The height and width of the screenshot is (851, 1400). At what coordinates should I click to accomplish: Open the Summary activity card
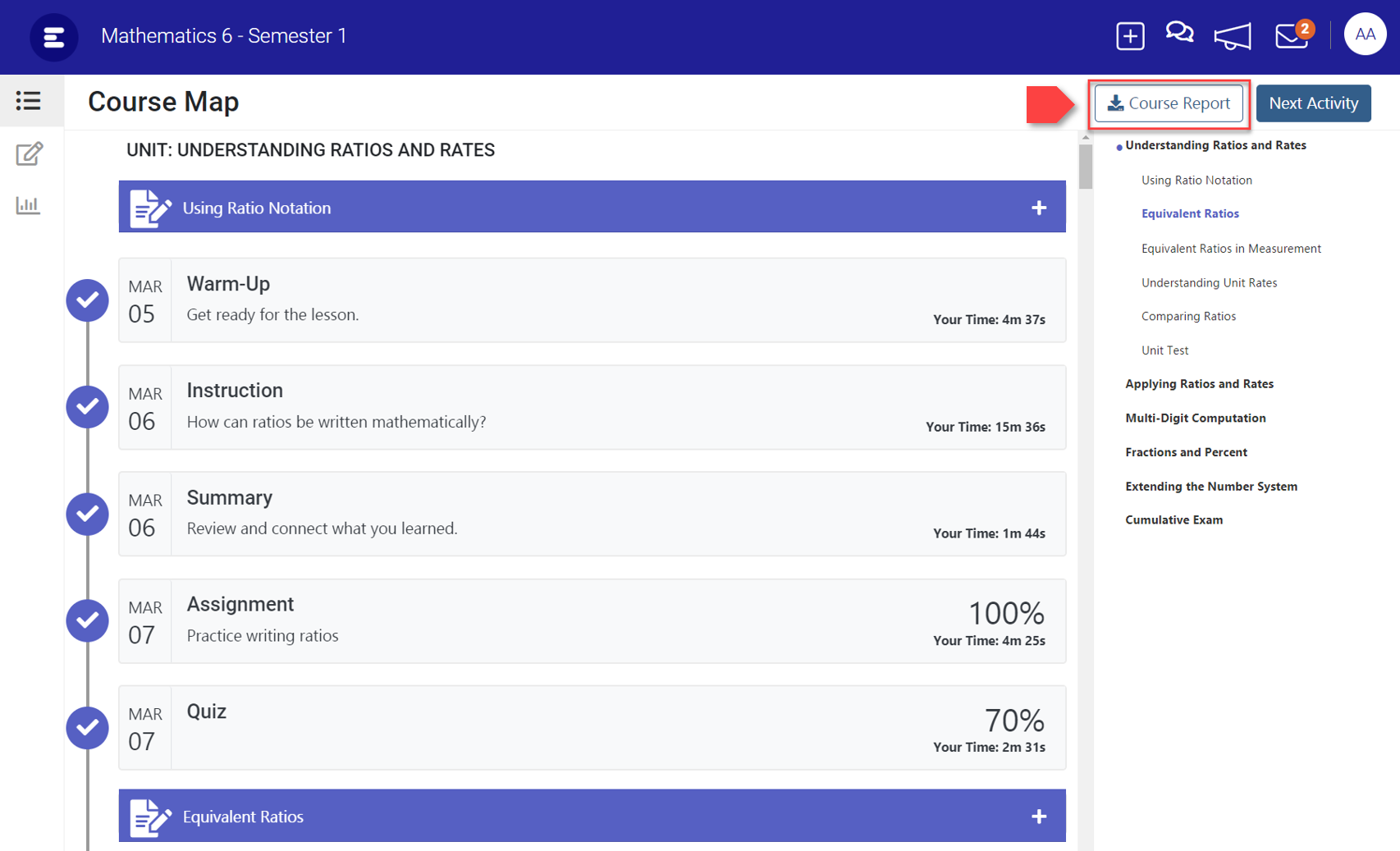(592, 514)
